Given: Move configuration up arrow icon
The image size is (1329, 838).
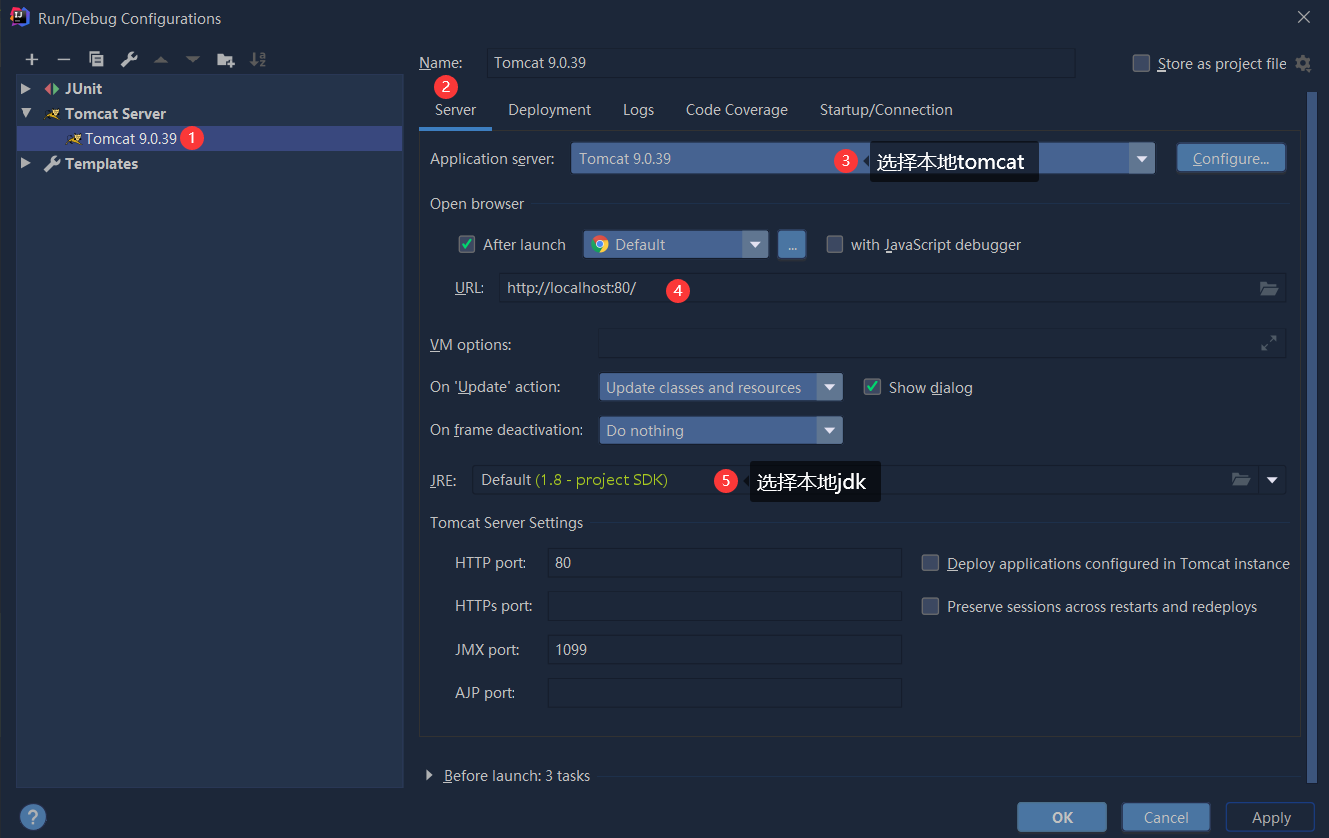Looking at the screenshot, I should (x=160, y=60).
